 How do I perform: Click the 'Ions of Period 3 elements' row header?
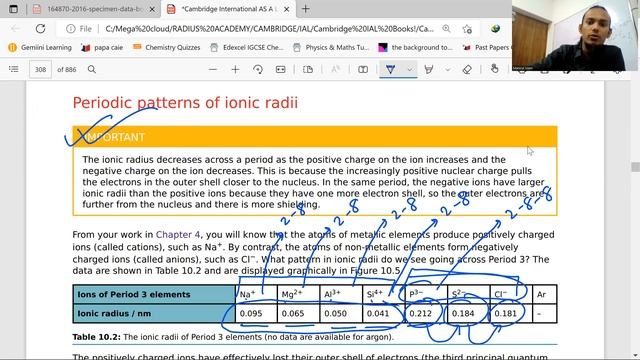(154, 294)
